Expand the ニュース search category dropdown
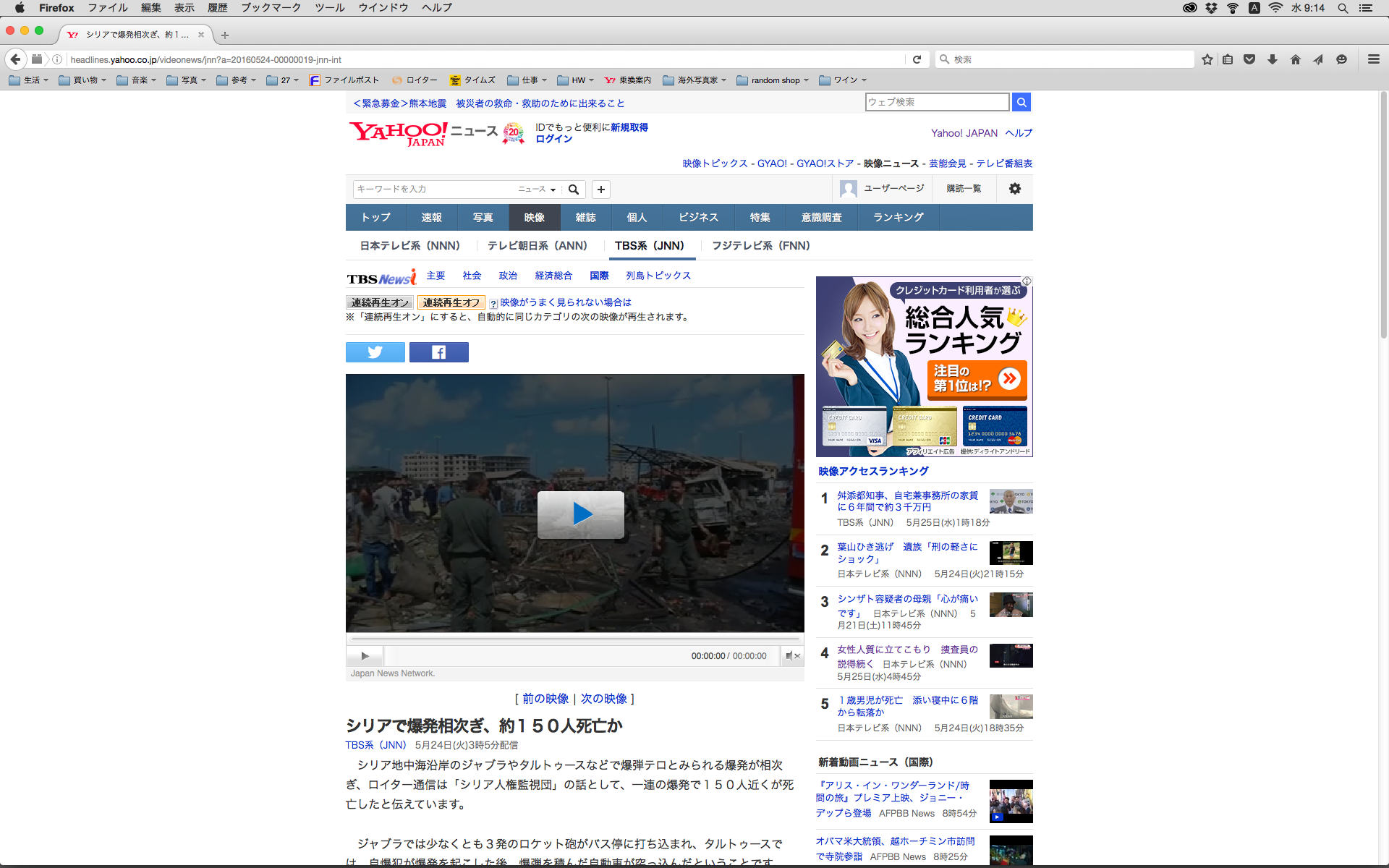This screenshot has height=868, width=1389. click(537, 190)
